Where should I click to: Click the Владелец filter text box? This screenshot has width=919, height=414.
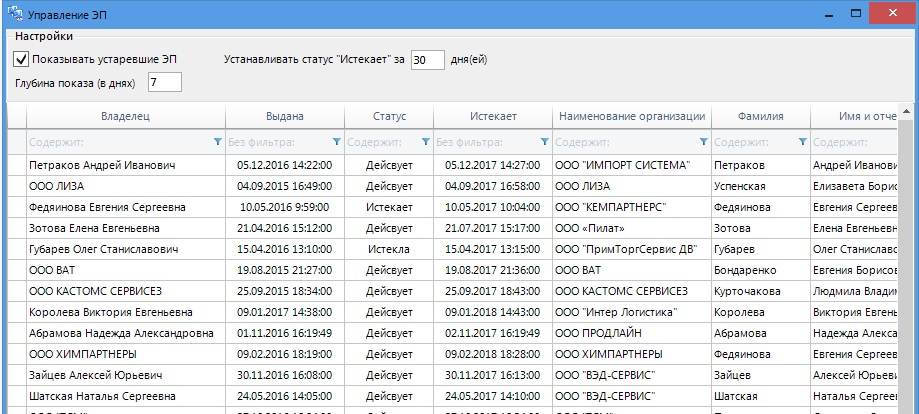click(x=118, y=142)
